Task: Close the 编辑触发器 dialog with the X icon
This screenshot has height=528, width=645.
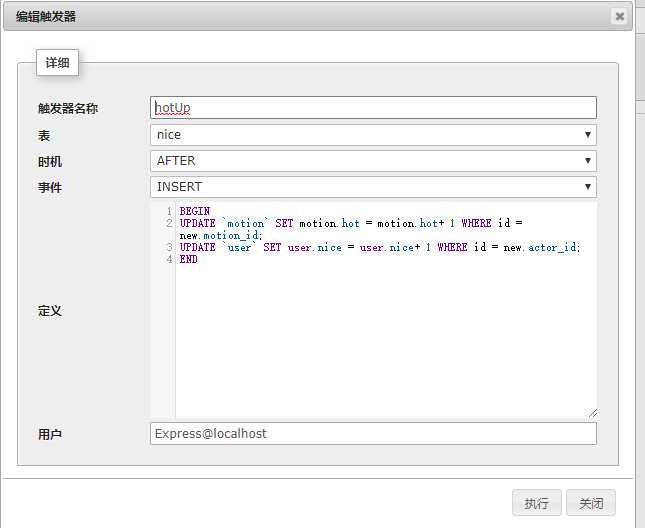Action: pyautogui.click(x=619, y=16)
